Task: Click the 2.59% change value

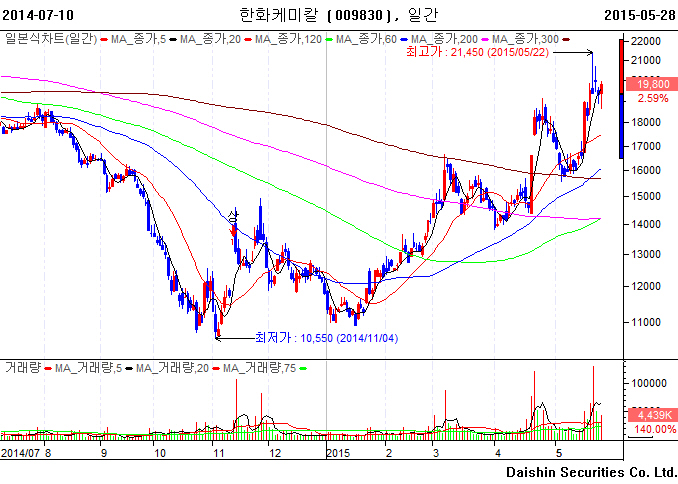Action: coord(653,98)
